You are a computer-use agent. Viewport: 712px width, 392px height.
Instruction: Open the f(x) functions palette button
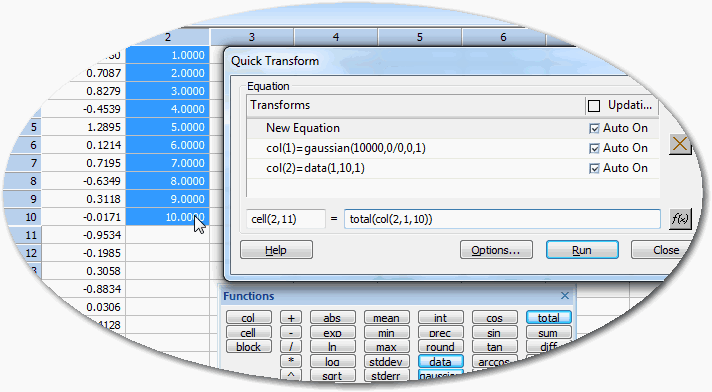pos(680,219)
